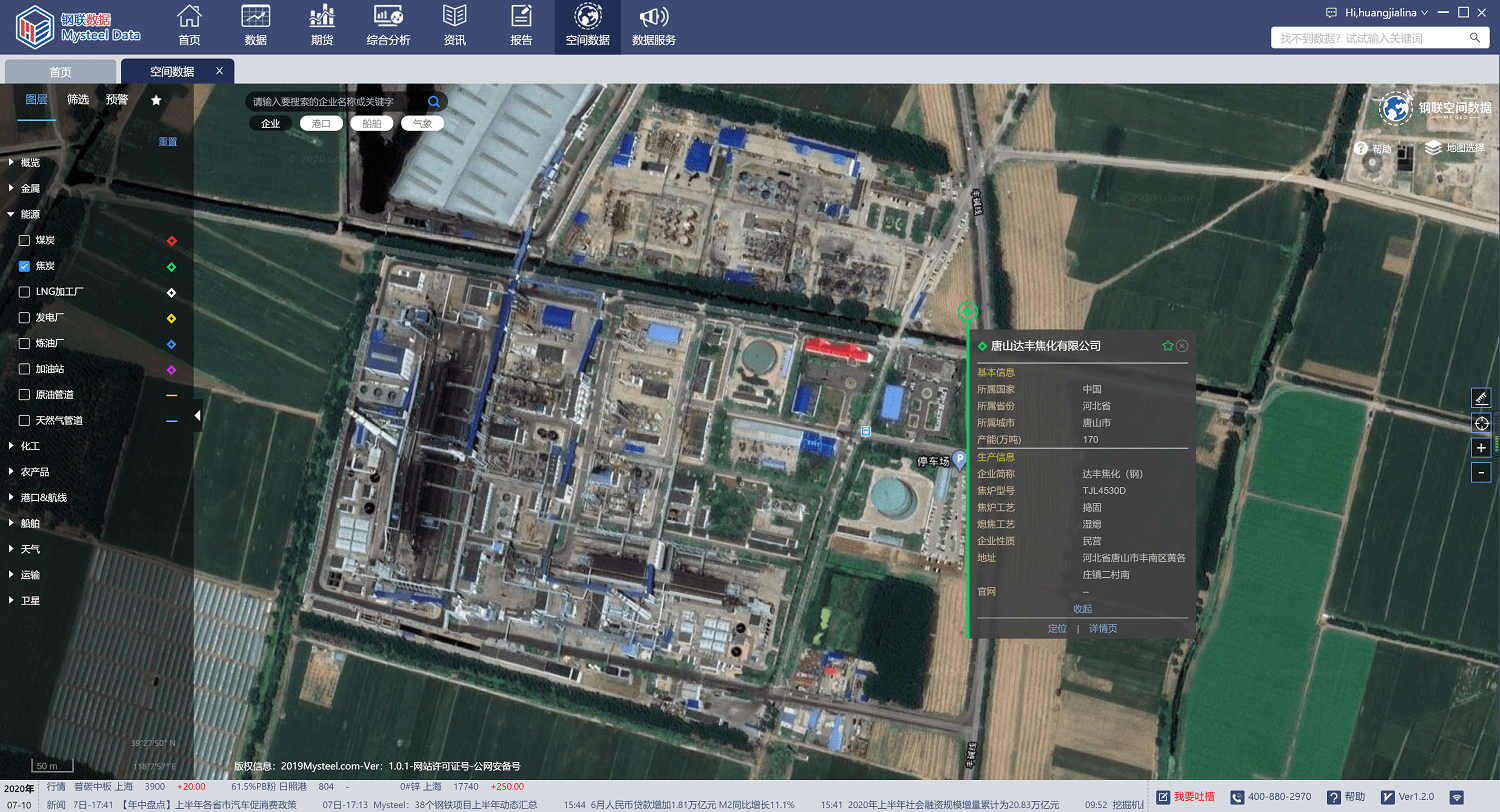Open 帮助 help in the status bar
This screenshot has width=1500, height=812.
[x=1345, y=797]
